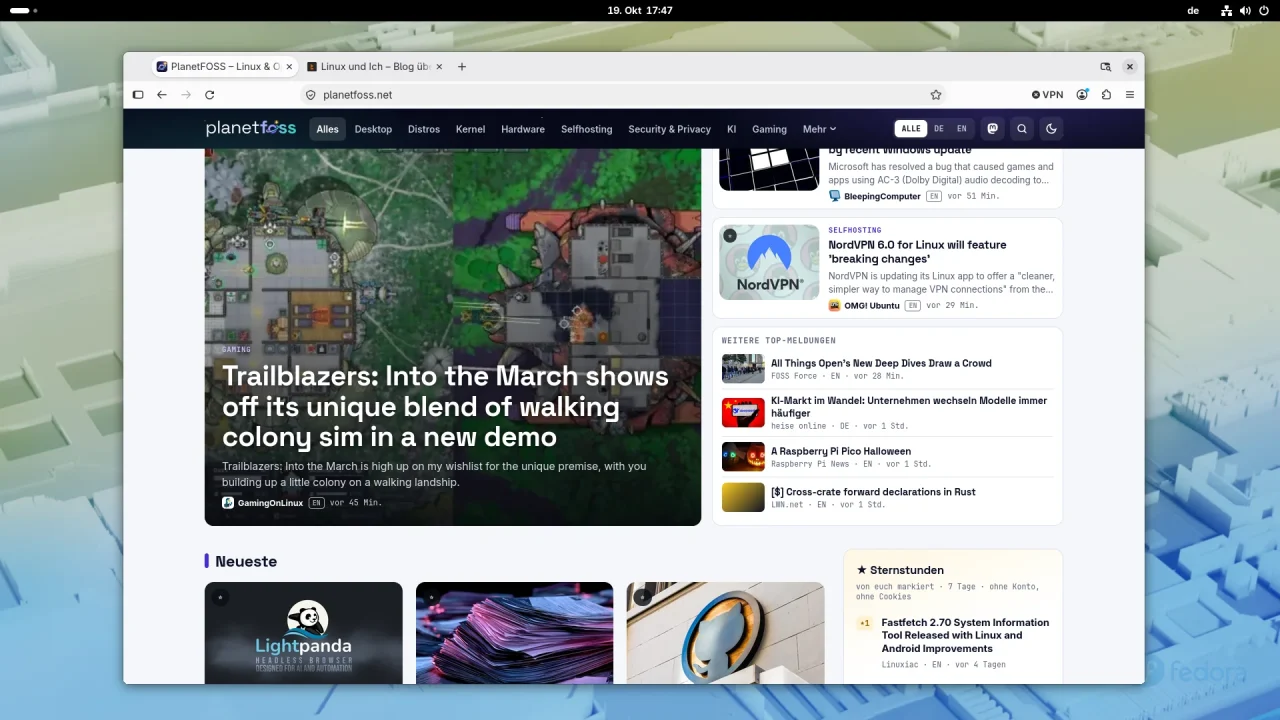Open All Things Open's New Deep Dives article
The height and width of the screenshot is (720, 1280).
point(881,364)
